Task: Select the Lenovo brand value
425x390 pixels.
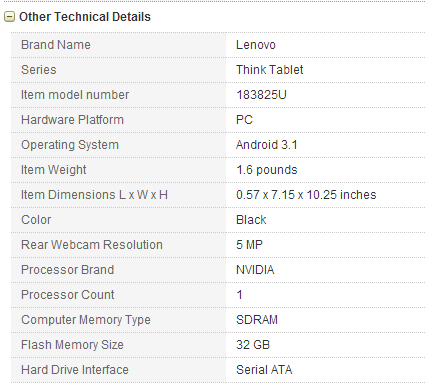Action: 256,45
